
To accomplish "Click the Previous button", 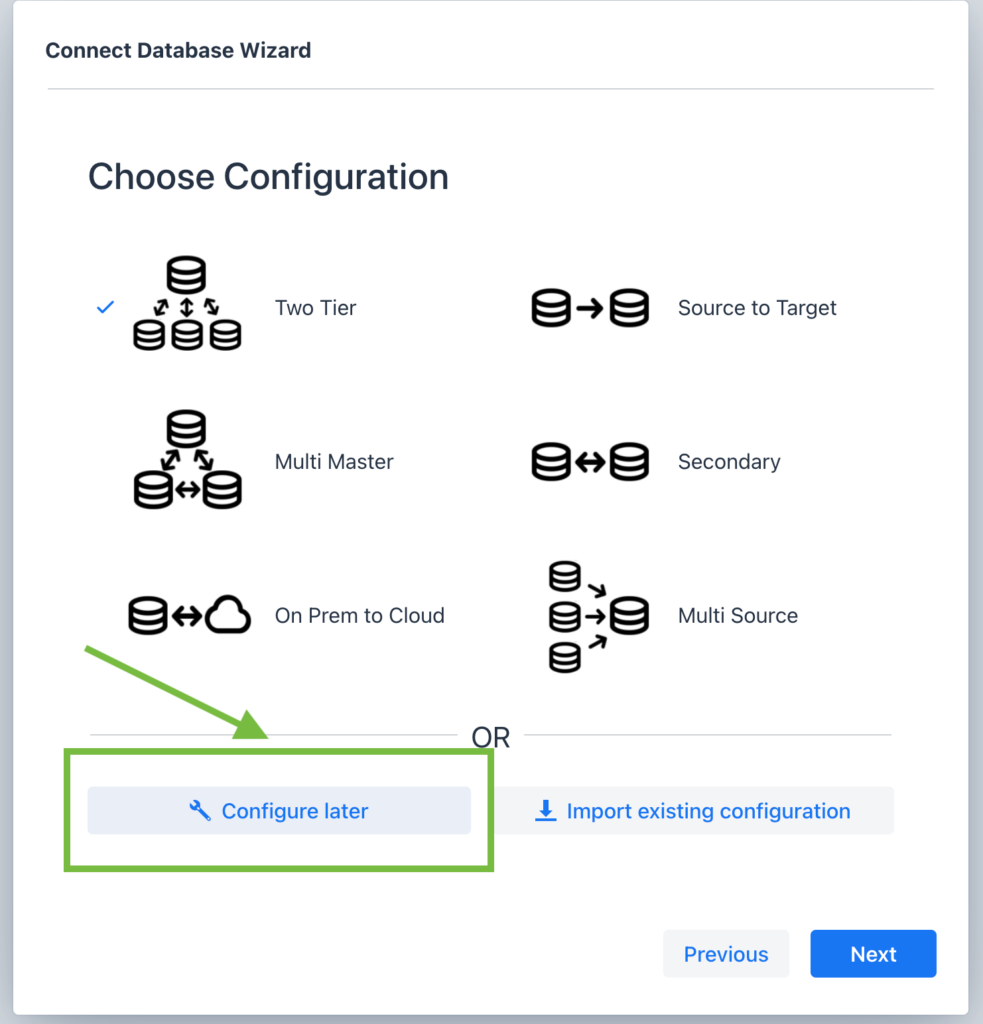I will [x=726, y=953].
